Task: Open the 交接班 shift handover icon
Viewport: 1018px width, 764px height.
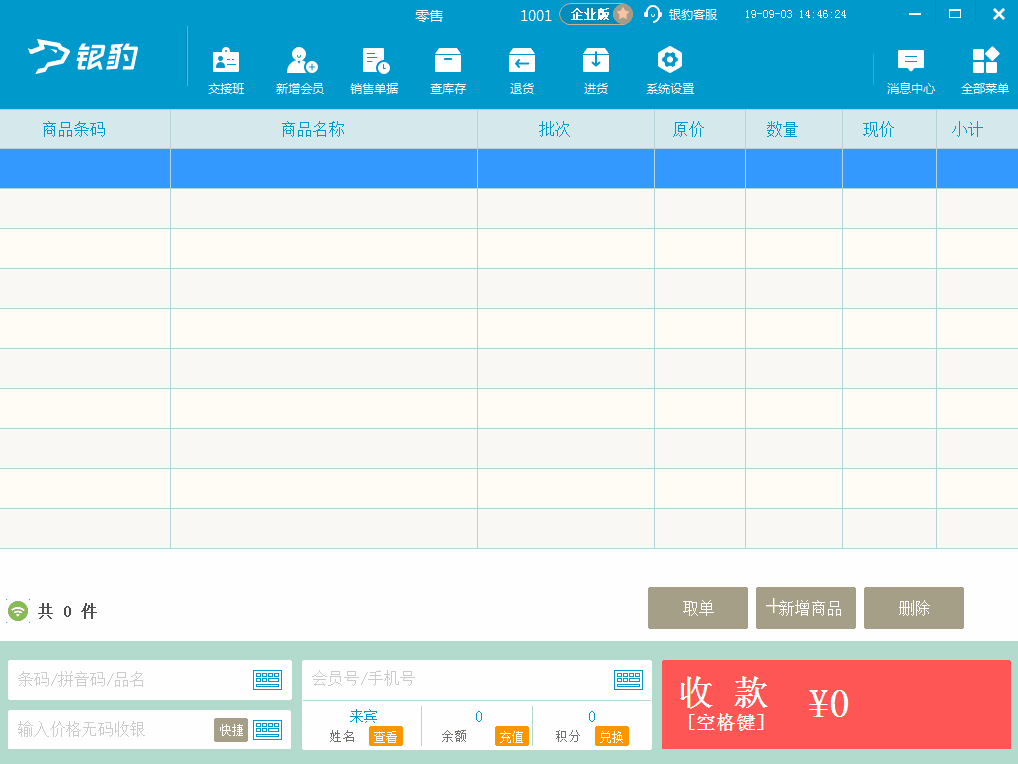Action: pyautogui.click(x=226, y=71)
